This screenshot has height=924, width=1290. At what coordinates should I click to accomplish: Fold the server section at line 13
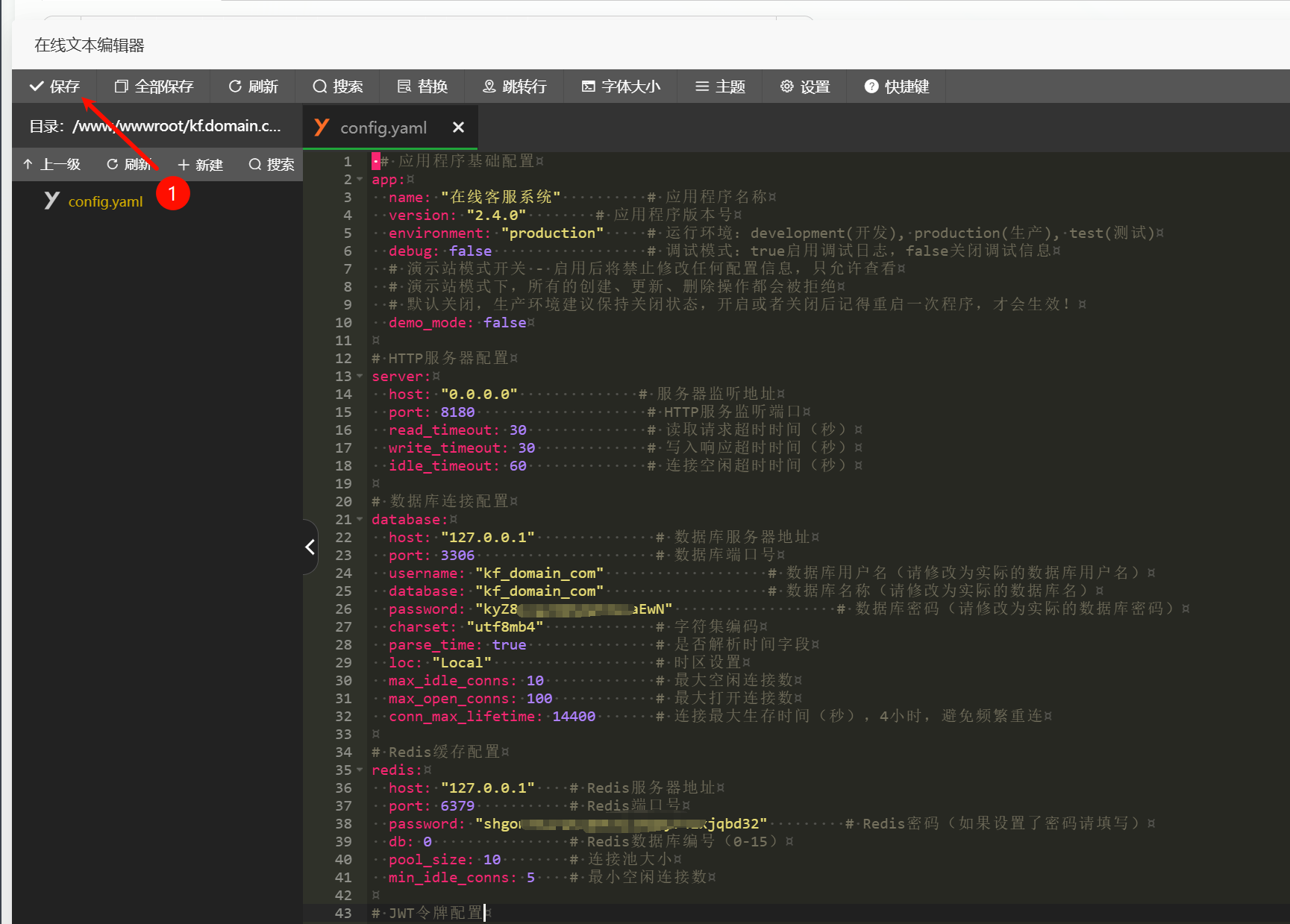tap(360, 377)
